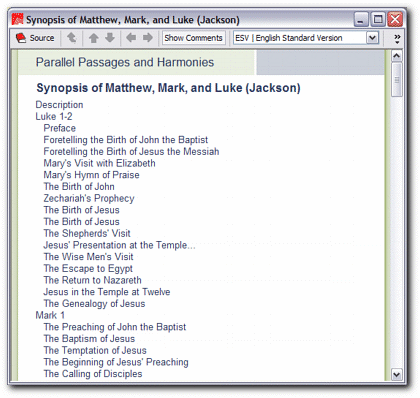Image resolution: width=420 pixels, height=398 pixels.
Task: Close the Synopsis window
Action: click(395, 19)
